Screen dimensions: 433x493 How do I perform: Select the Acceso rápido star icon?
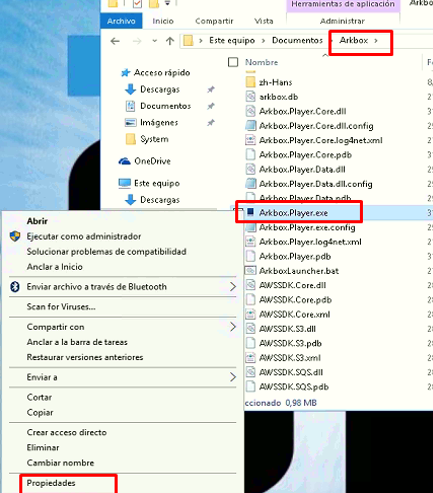click(125, 73)
